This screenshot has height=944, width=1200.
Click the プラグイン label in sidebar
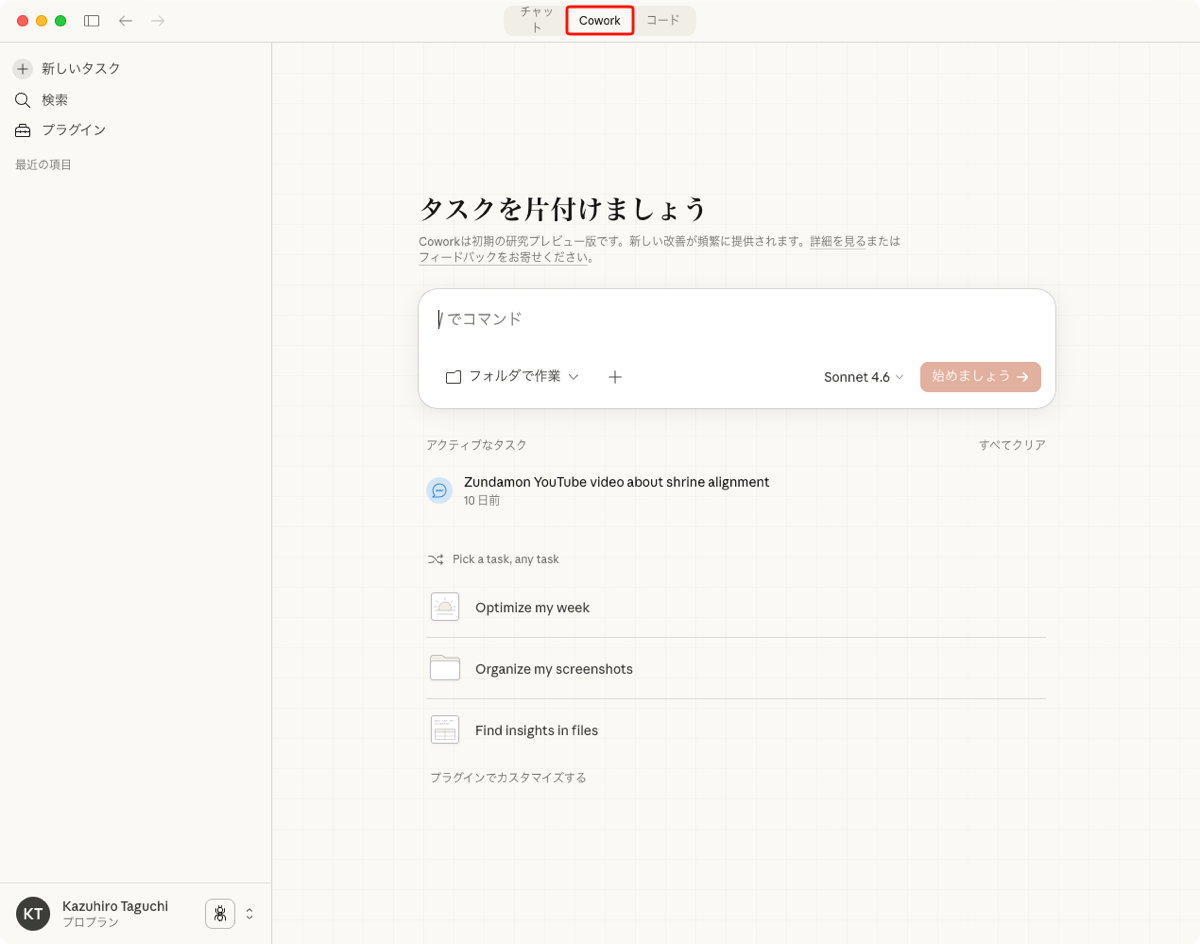click(74, 130)
